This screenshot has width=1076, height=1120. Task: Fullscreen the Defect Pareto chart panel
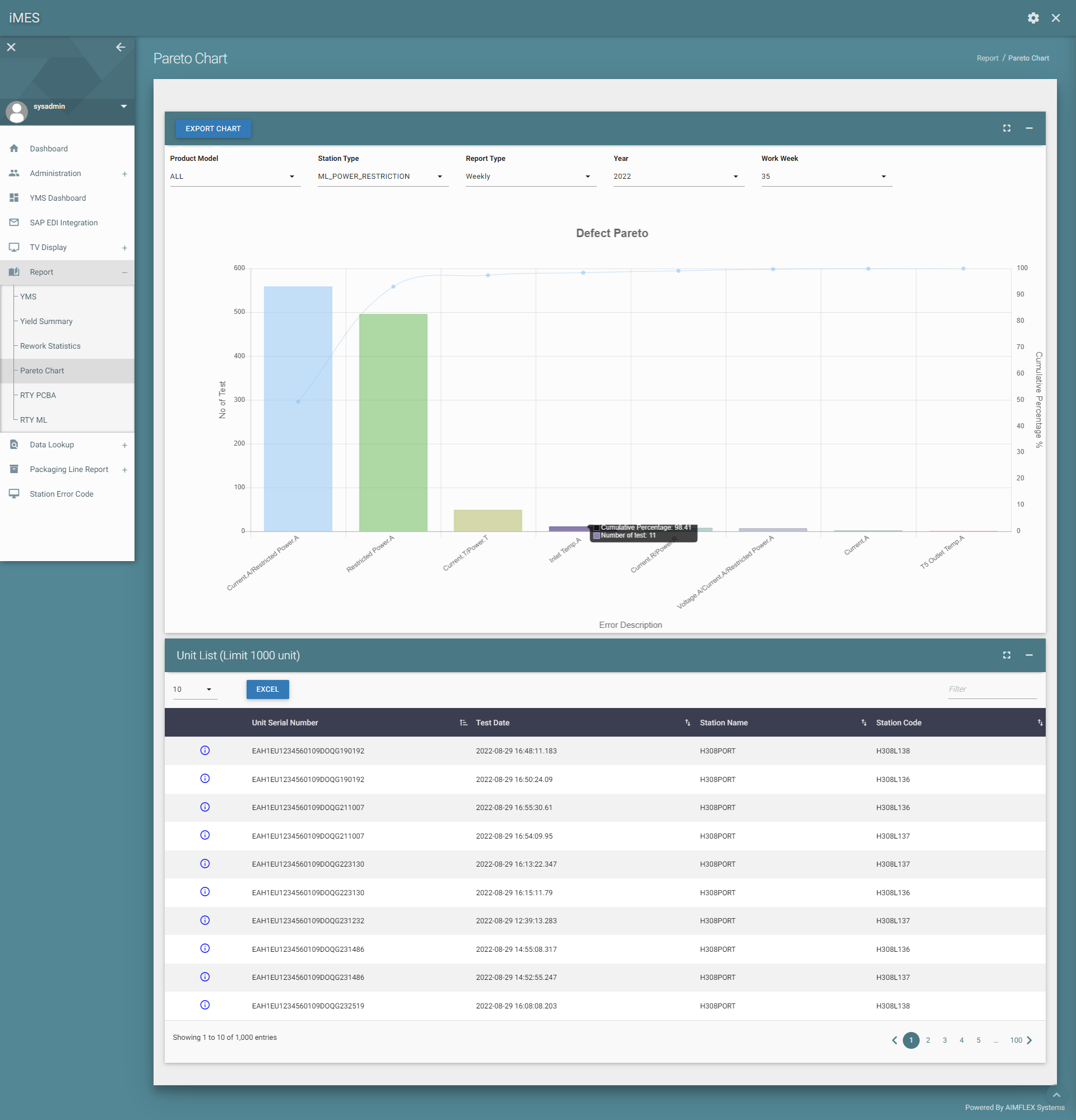click(x=1007, y=128)
